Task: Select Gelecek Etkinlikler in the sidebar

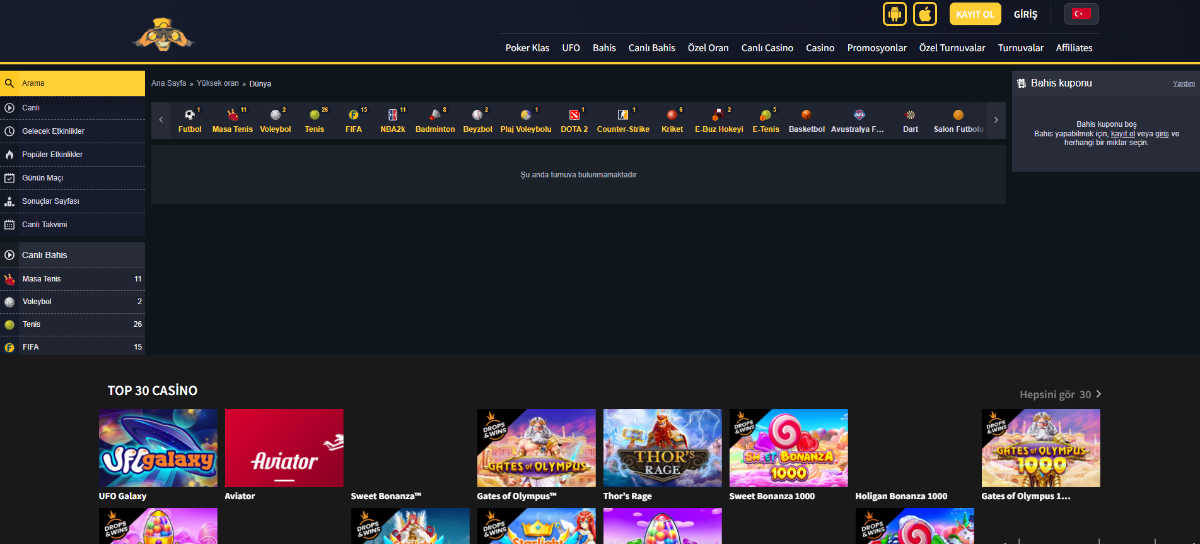Action: pyautogui.click(x=72, y=131)
